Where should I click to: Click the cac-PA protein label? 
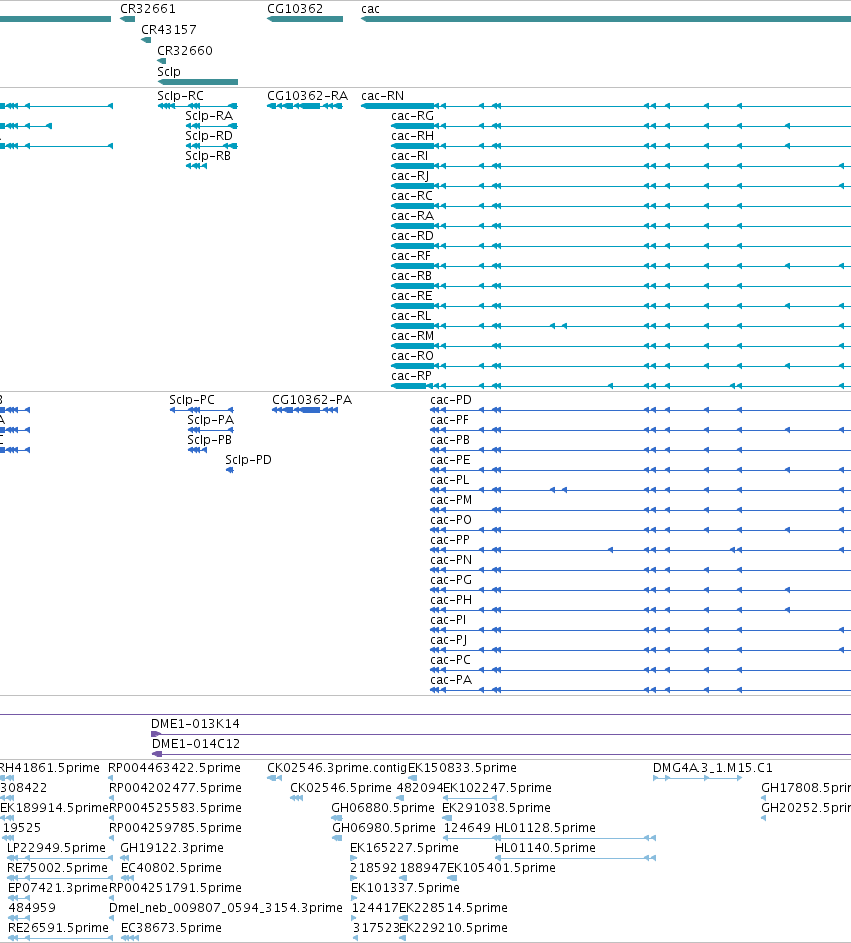tap(451, 680)
